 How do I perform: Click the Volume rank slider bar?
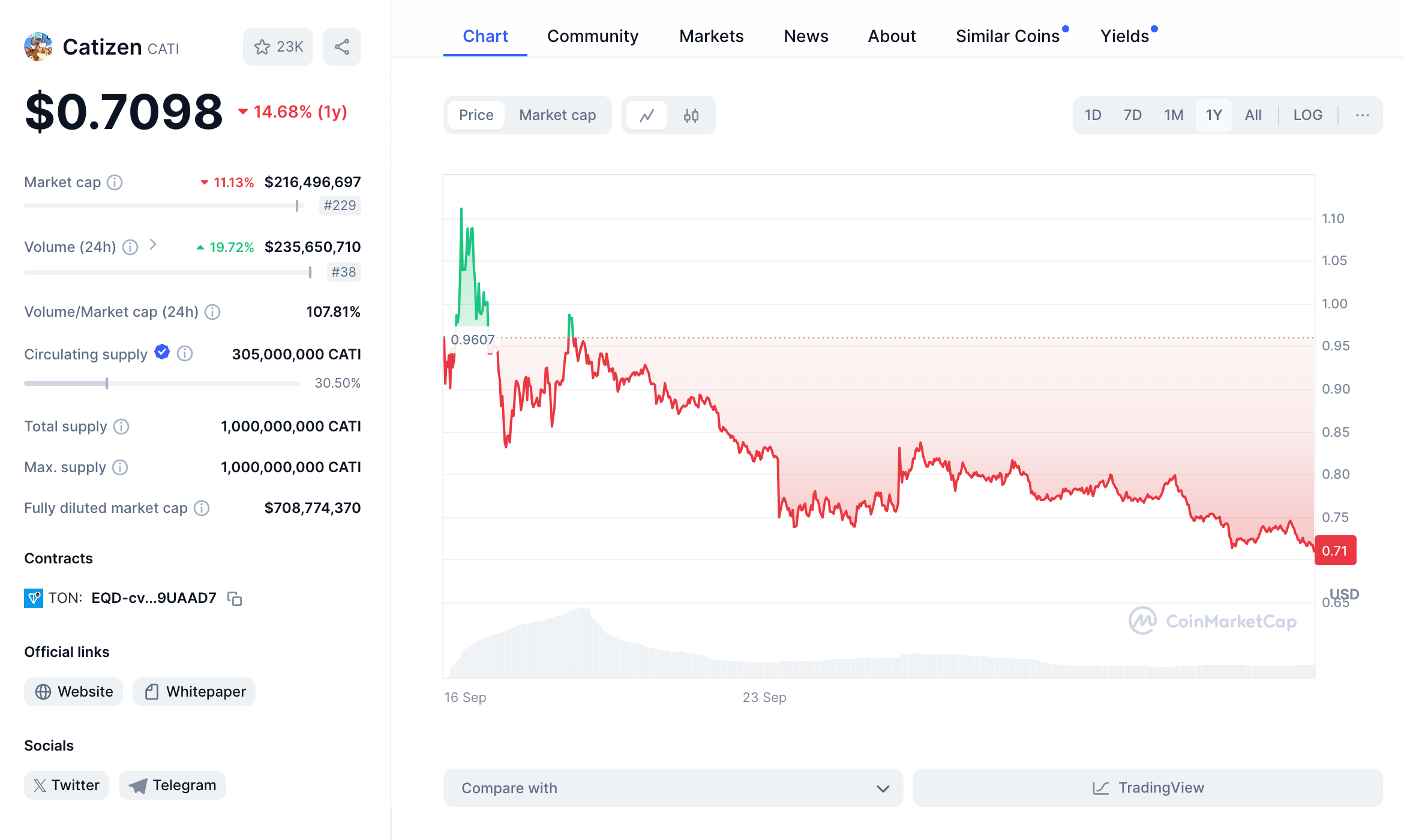pyautogui.click(x=168, y=272)
